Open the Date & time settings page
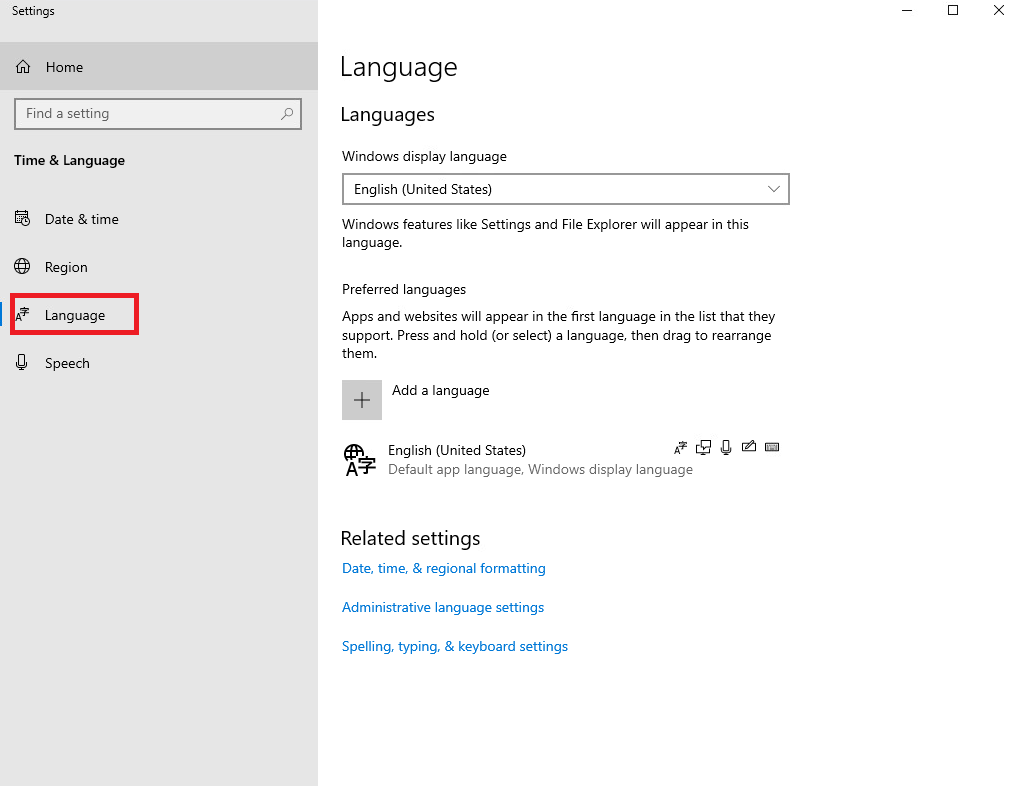 coord(80,218)
